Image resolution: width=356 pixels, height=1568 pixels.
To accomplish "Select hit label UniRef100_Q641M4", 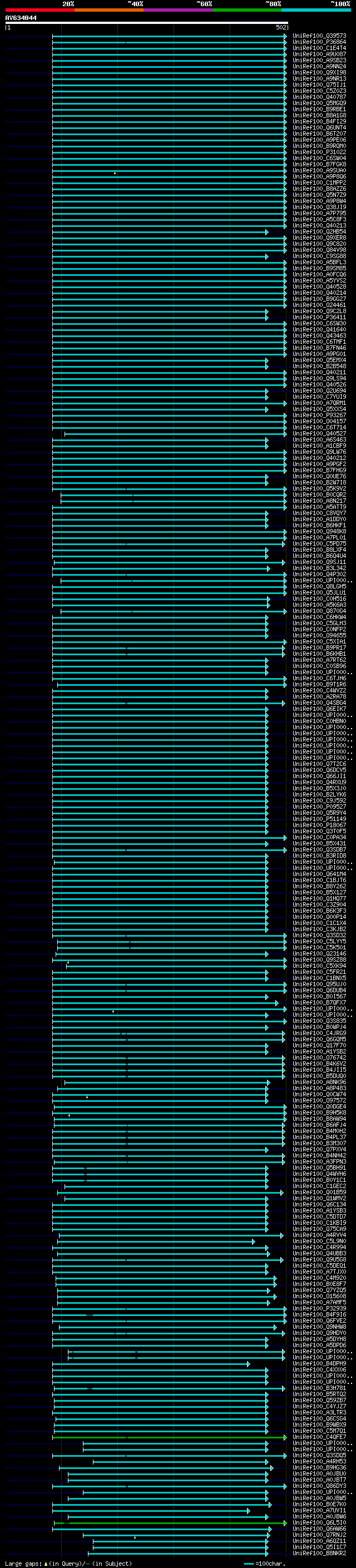I will point(319,874).
